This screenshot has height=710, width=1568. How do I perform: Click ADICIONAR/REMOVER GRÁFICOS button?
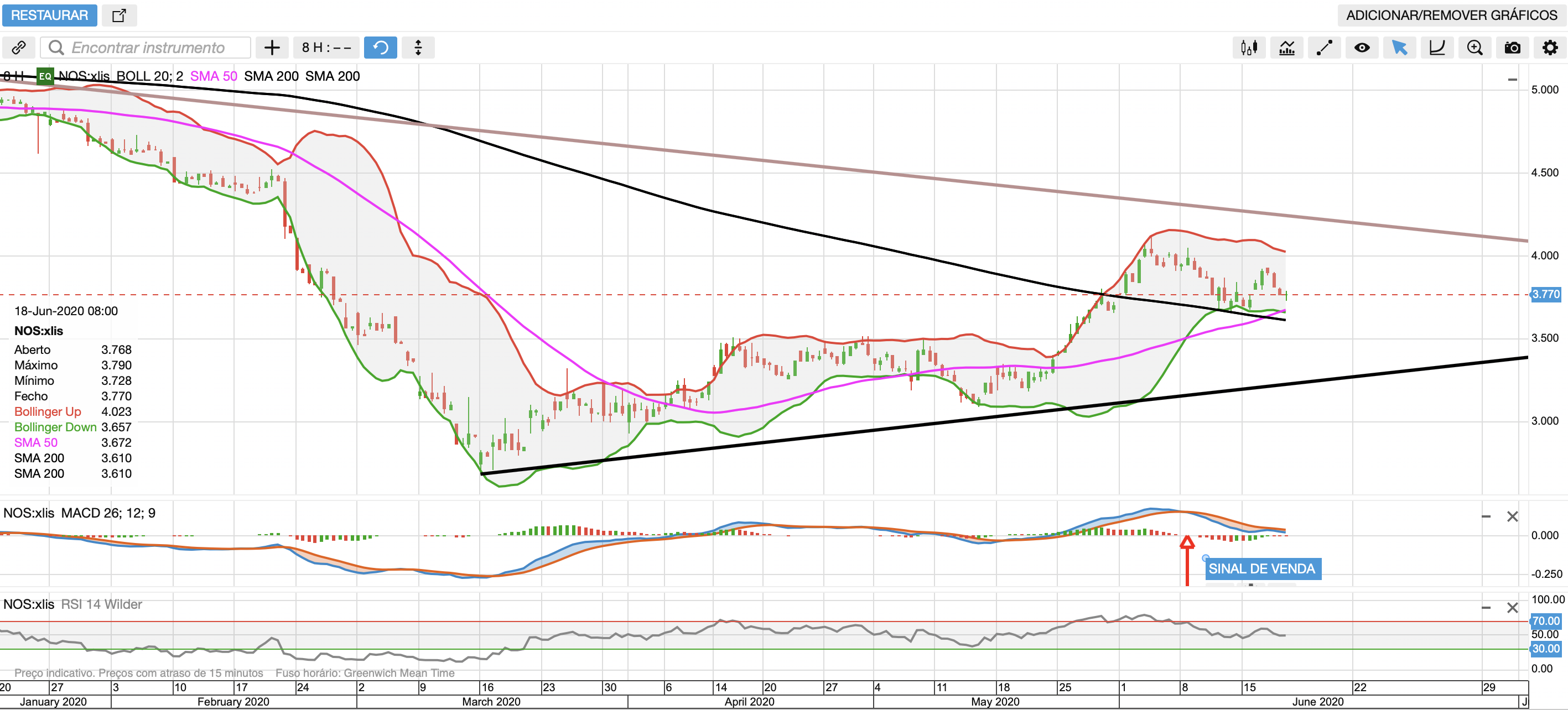1451,15
